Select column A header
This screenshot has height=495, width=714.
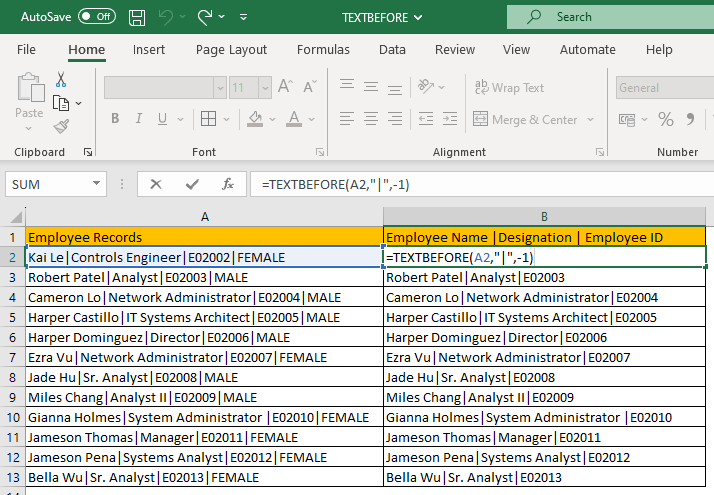pyautogui.click(x=204, y=217)
